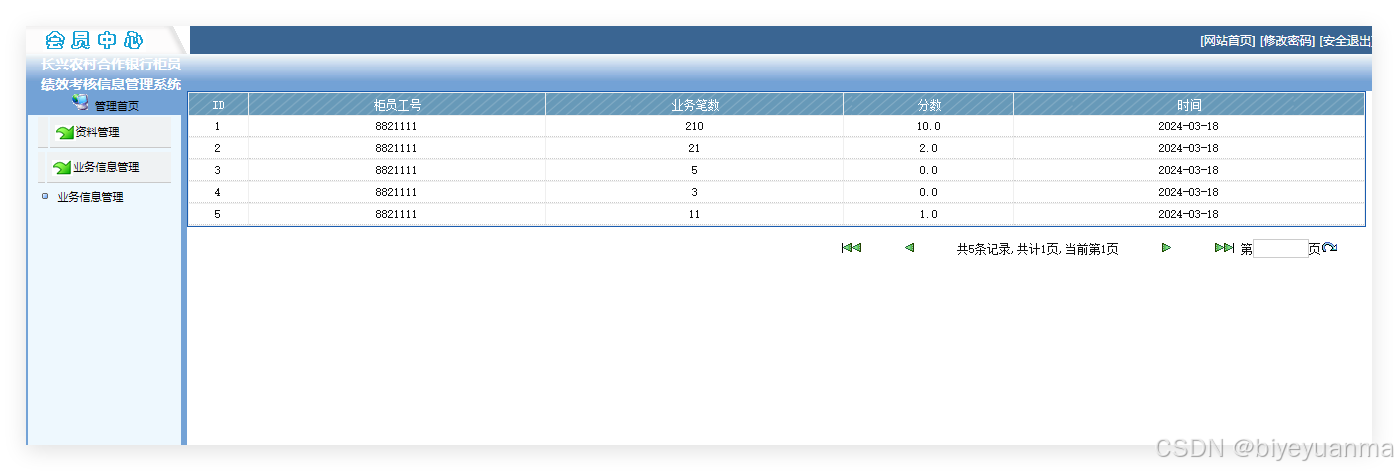This screenshot has width=1398, height=471.
Task: Click the 业务笔数 column header
Action: [695, 105]
